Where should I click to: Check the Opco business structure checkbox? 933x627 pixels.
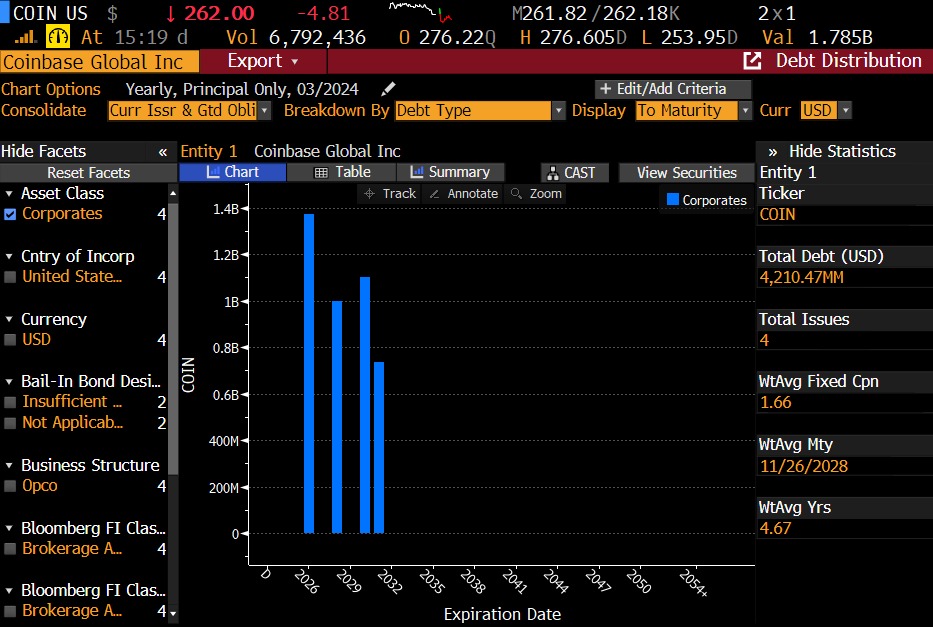pyautogui.click(x=10, y=486)
